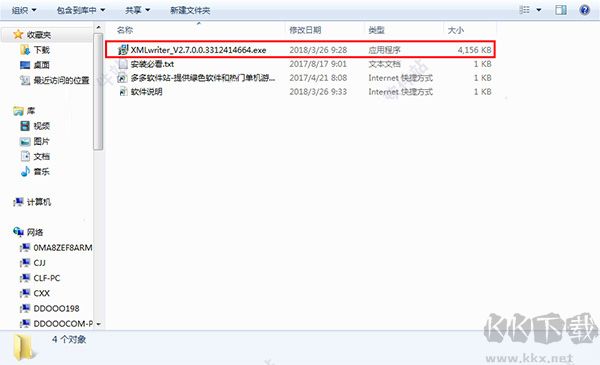Click the 多多软件站 shortcut icon
The image size is (600, 365).
123,78
